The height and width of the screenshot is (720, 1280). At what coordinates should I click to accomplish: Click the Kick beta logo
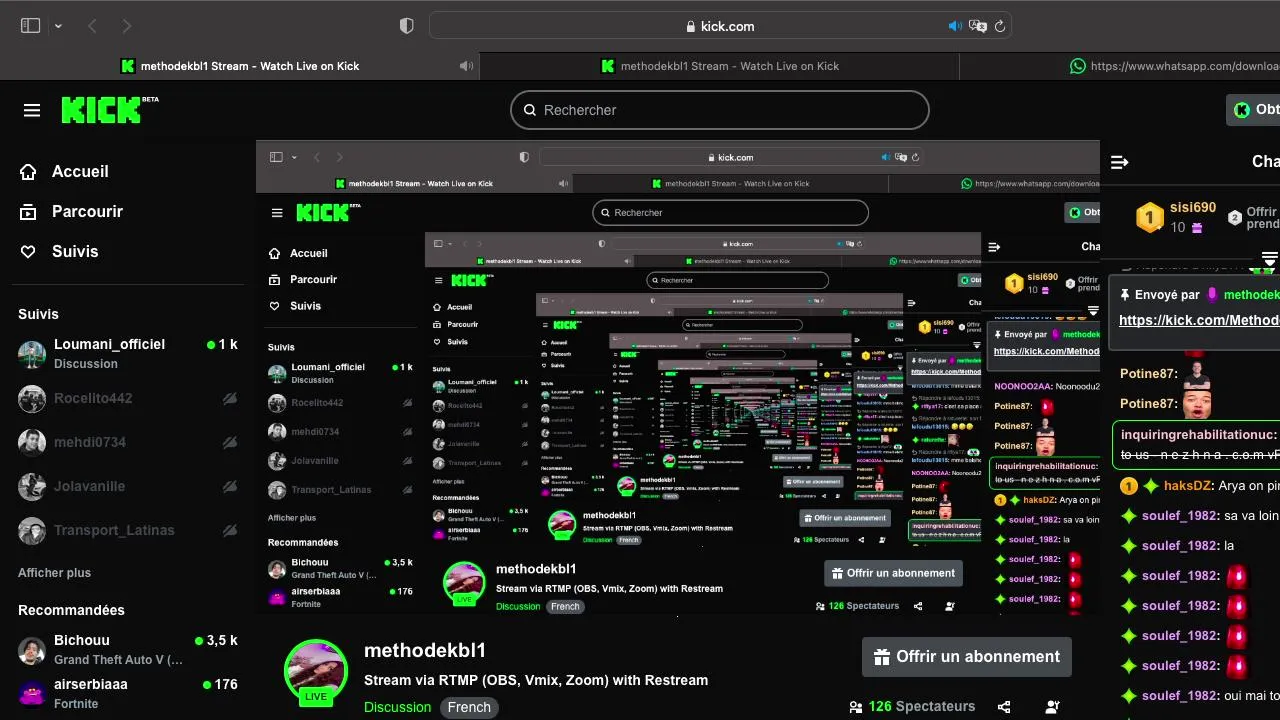[109, 109]
